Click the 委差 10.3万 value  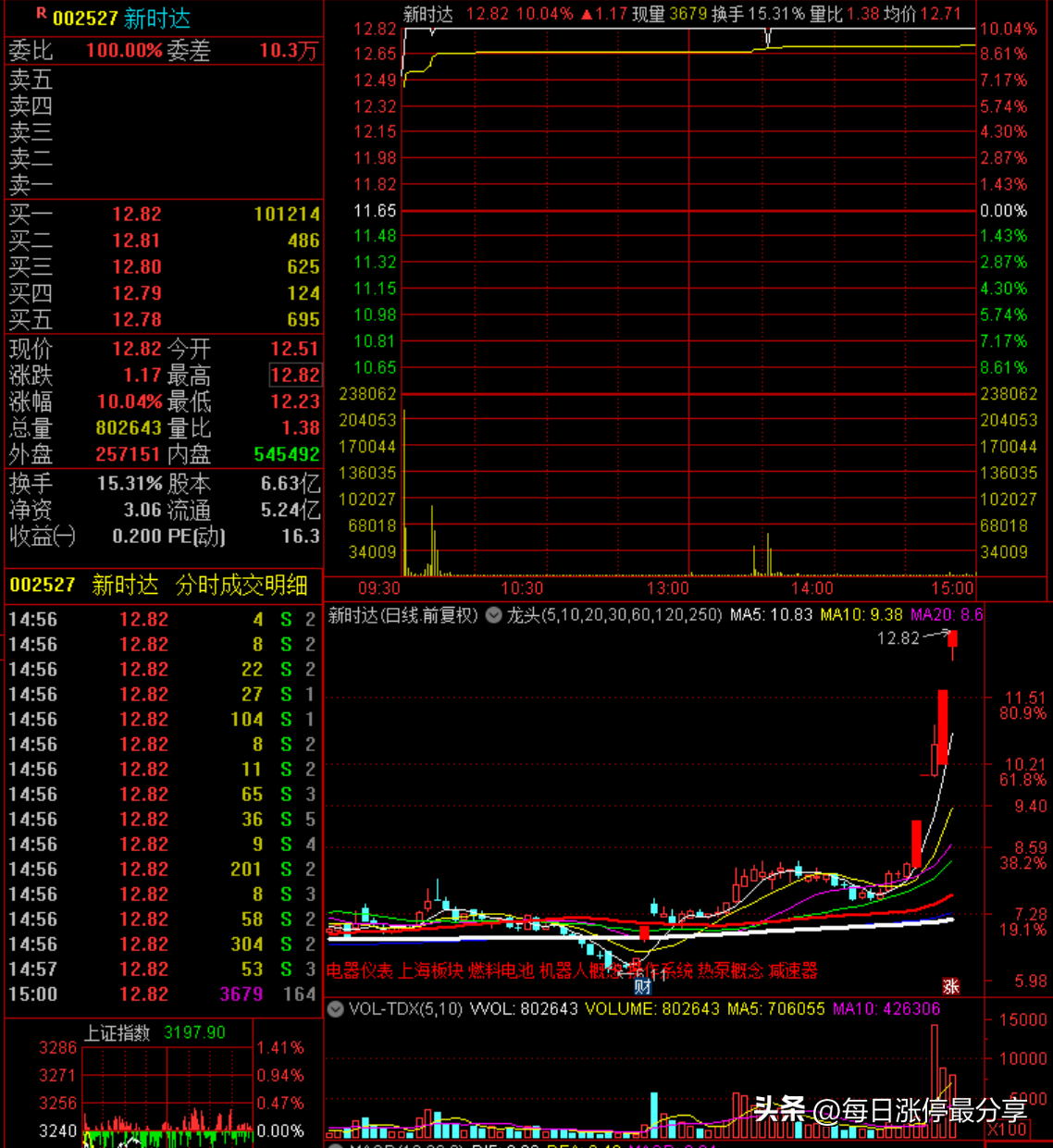289,51
